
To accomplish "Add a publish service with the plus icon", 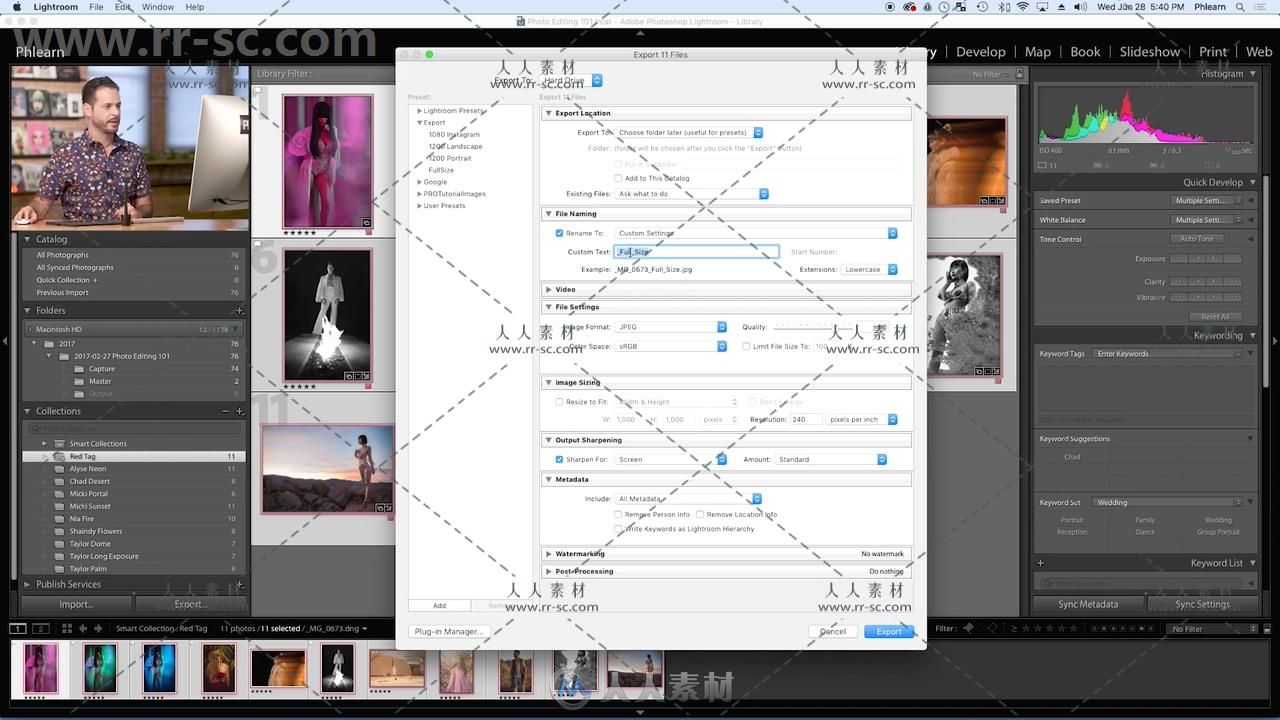I will pyautogui.click(x=239, y=584).
